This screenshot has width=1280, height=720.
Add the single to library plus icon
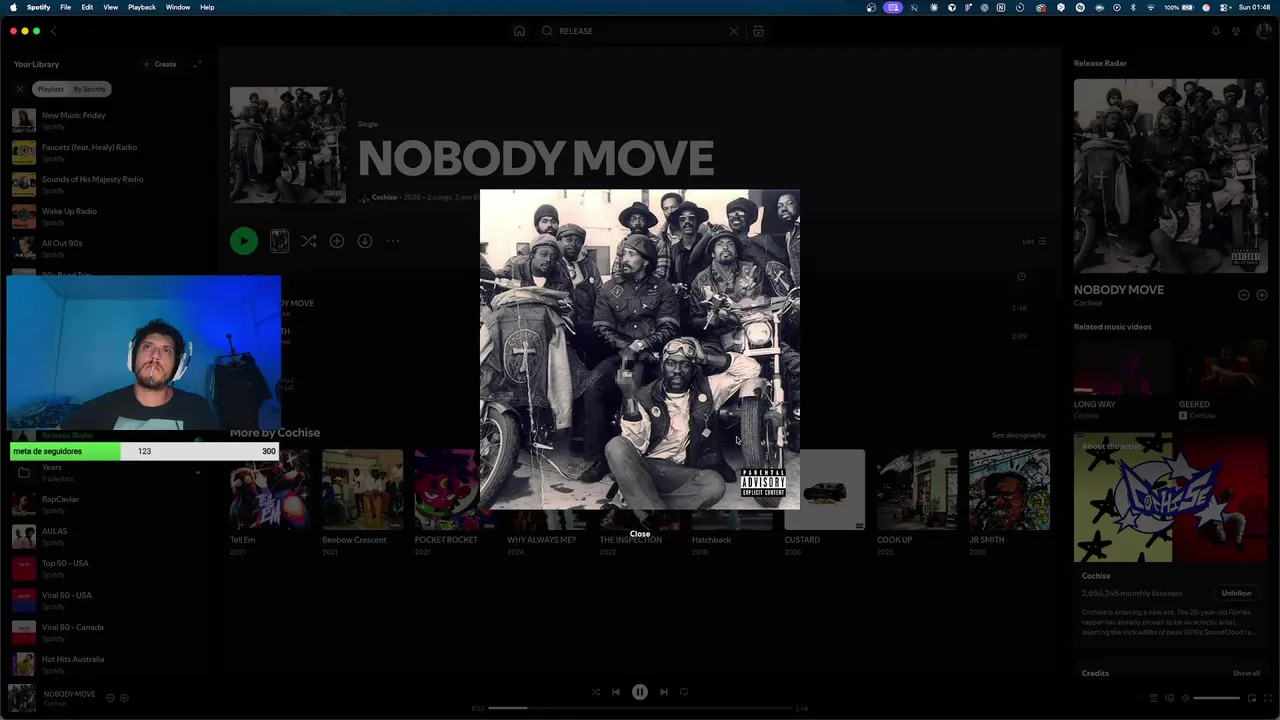coord(337,241)
